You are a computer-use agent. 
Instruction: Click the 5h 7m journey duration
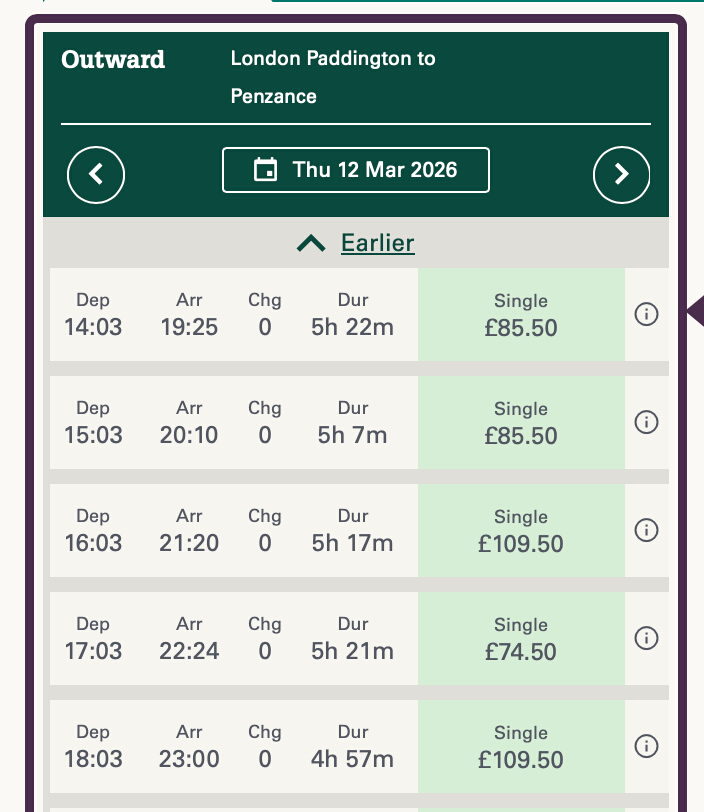tap(352, 435)
